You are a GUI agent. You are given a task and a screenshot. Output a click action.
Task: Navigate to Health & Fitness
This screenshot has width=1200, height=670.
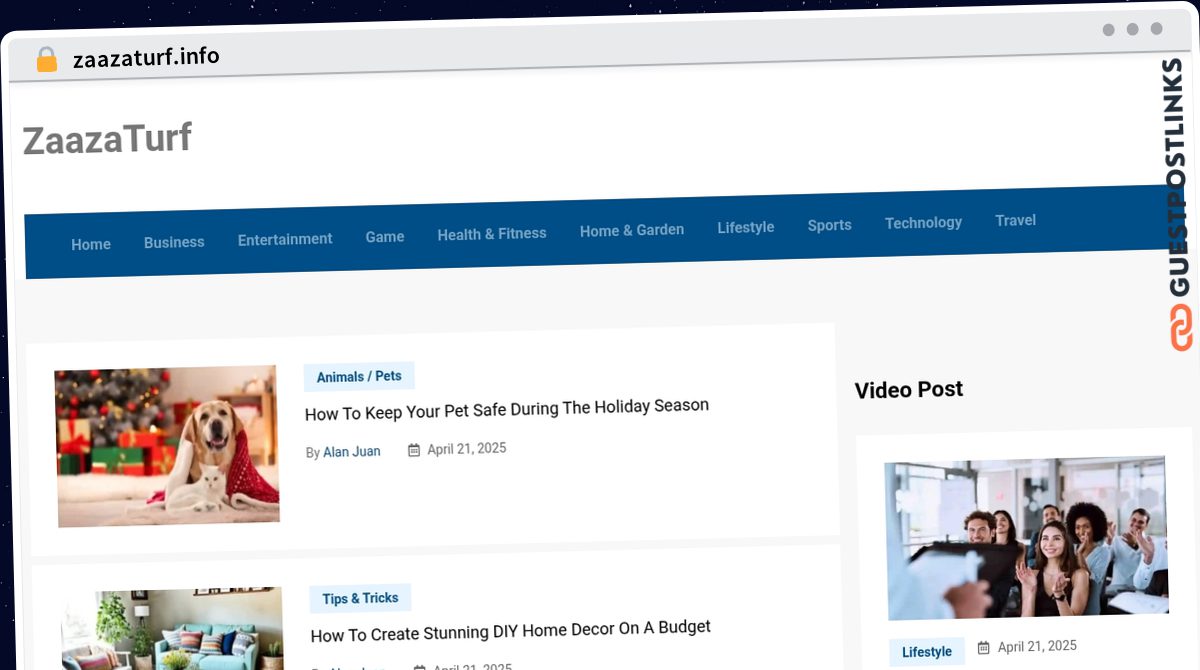492,234
